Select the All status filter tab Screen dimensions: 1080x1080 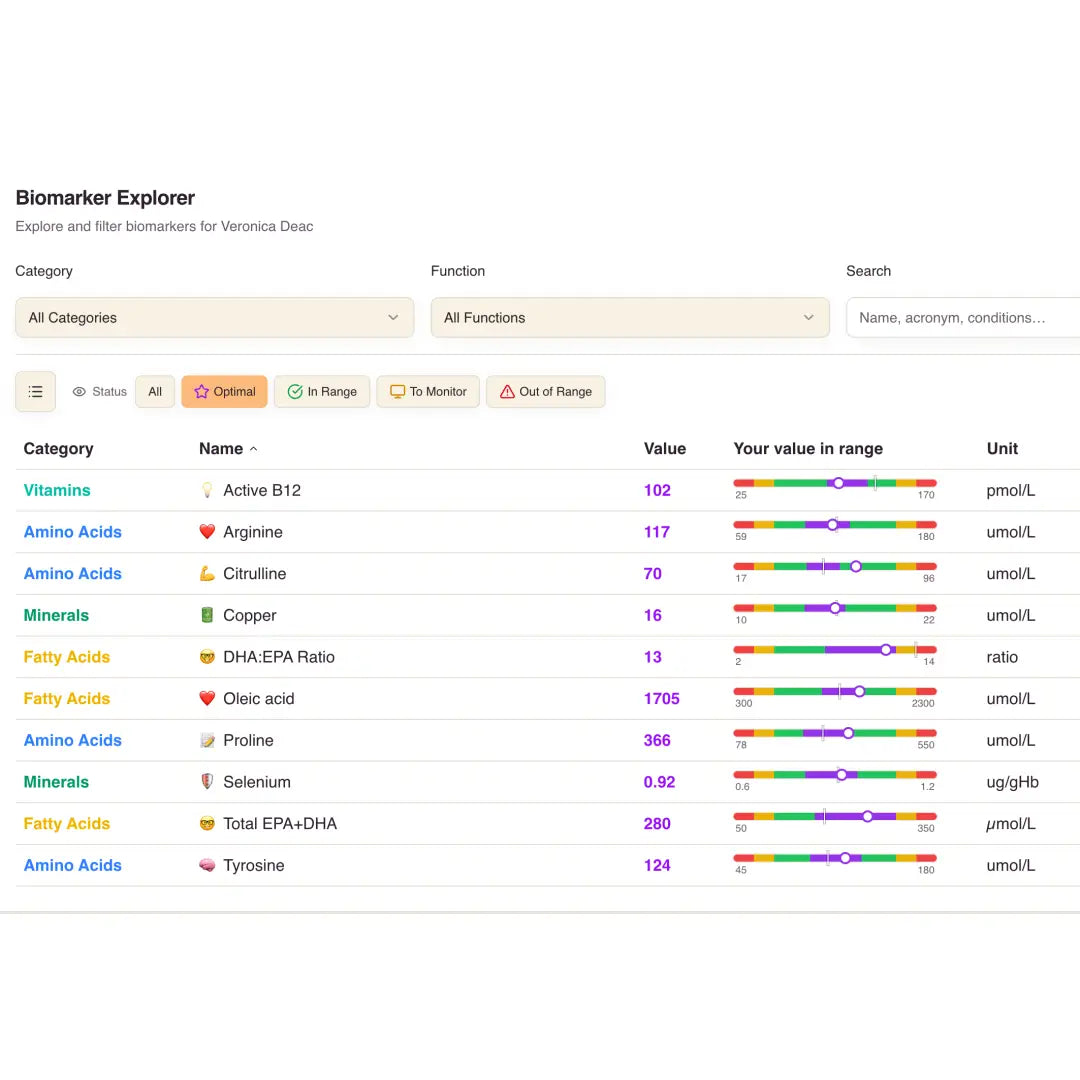(x=154, y=392)
